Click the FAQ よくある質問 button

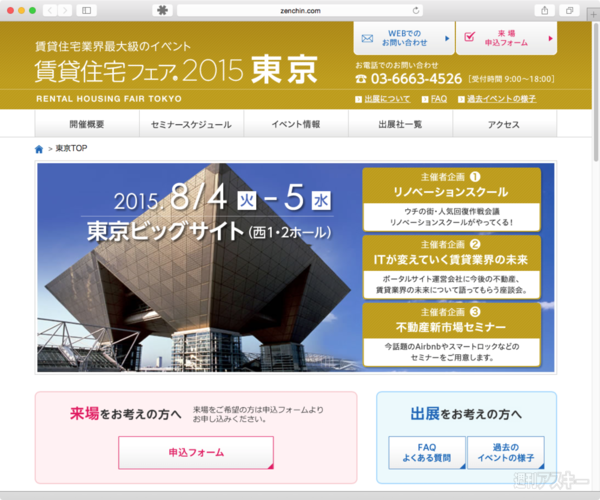[427, 453]
